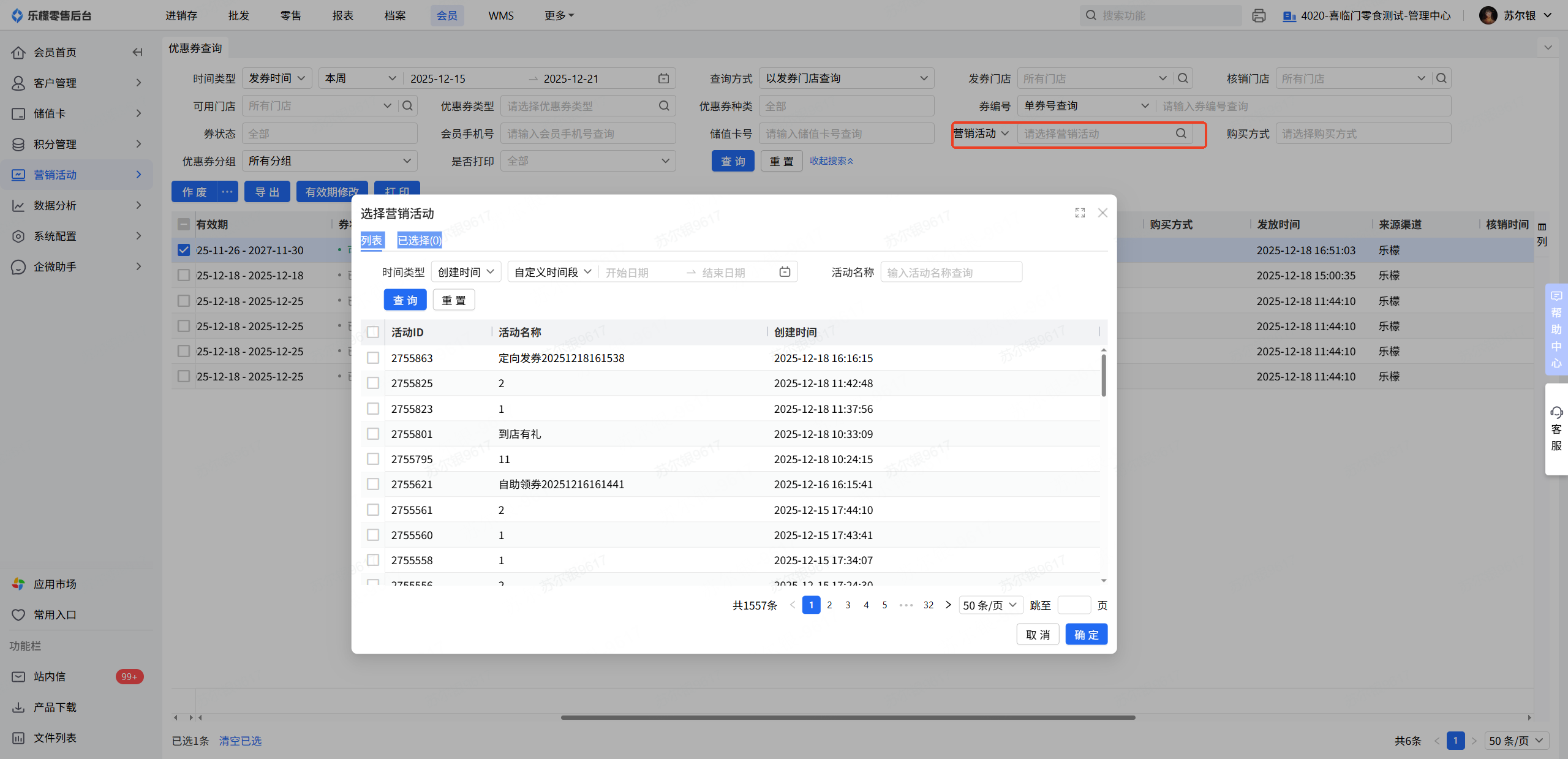Click the 确定 button in dialog

pos(1086,635)
